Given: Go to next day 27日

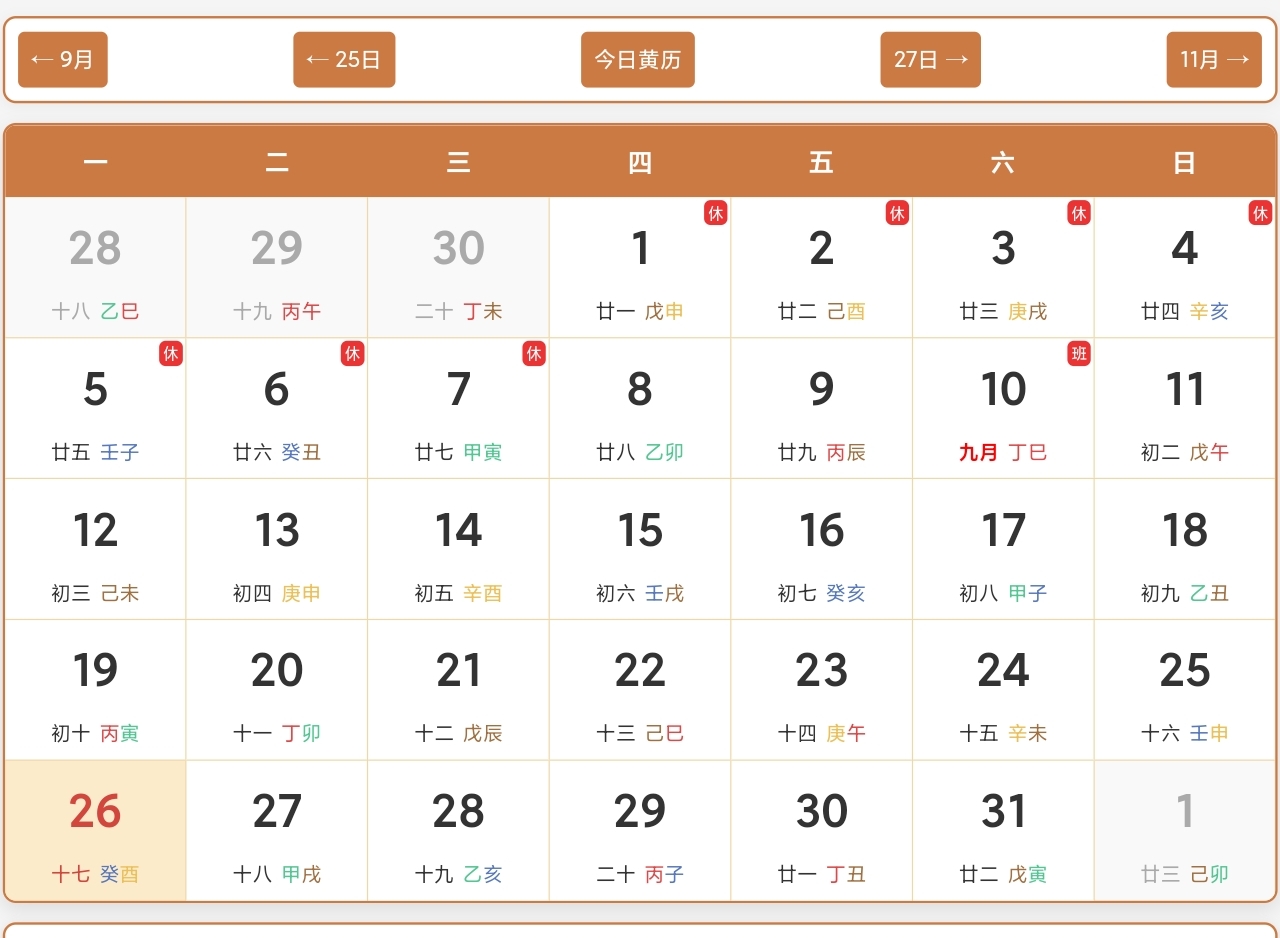Looking at the screenshot, I should click(x=930, y=60).
